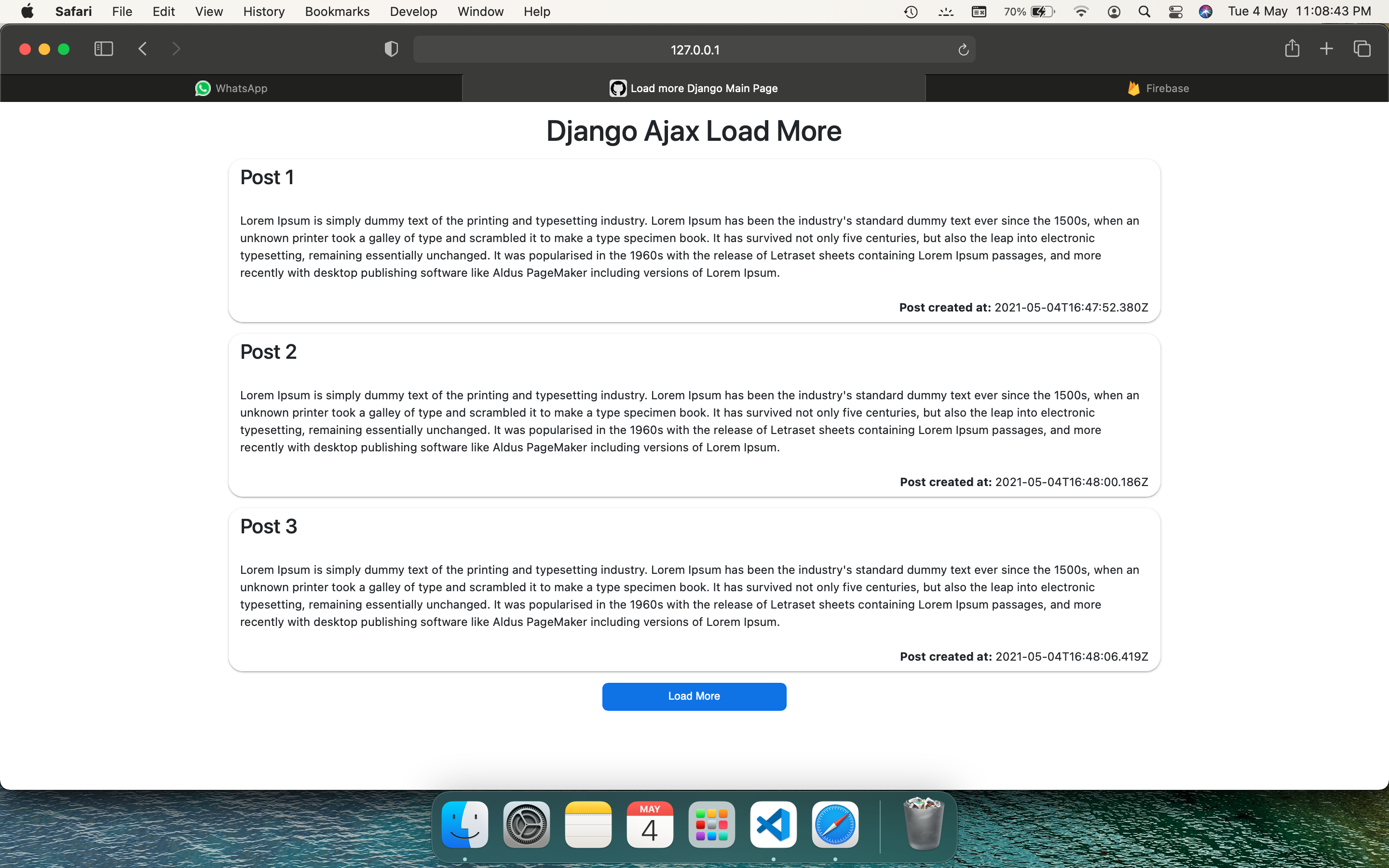Screen dimensions: 1389x868
Task: Switch to the Firebase tab
Action: click(x=1157, y=88)
